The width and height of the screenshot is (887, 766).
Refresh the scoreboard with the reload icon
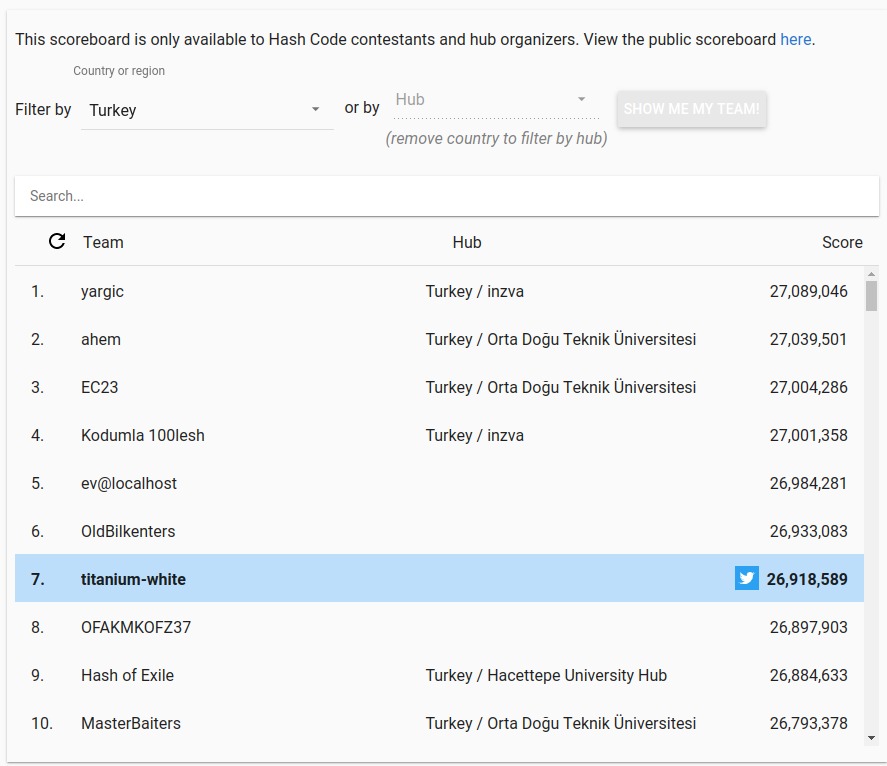click(x=57, y=242)
